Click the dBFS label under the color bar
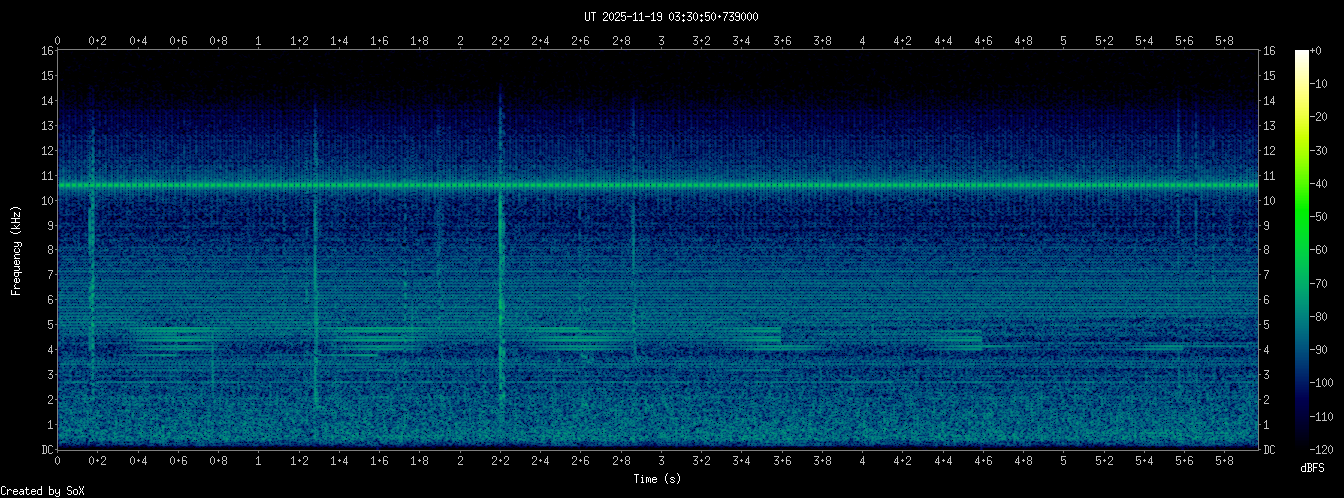This screenshot has width=1344, height=498. pyautogui.click(x=1313, y=467)
